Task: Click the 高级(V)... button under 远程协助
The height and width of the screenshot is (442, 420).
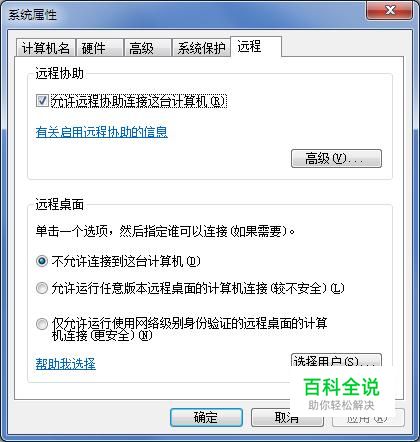Action: pyautogui.click(x=336, y=158)
